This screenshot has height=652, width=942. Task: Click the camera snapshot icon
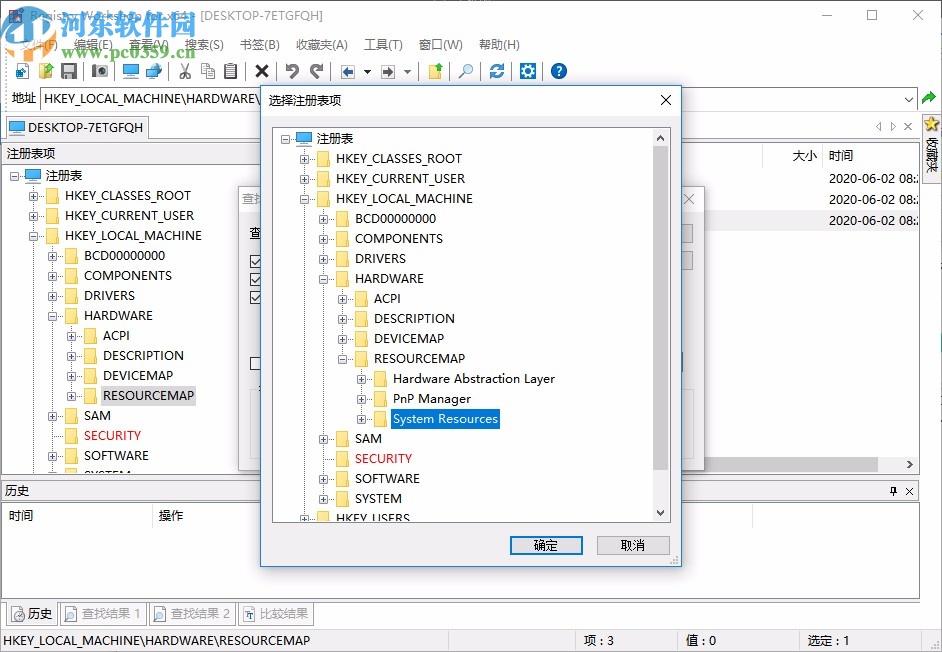[100, 72]
